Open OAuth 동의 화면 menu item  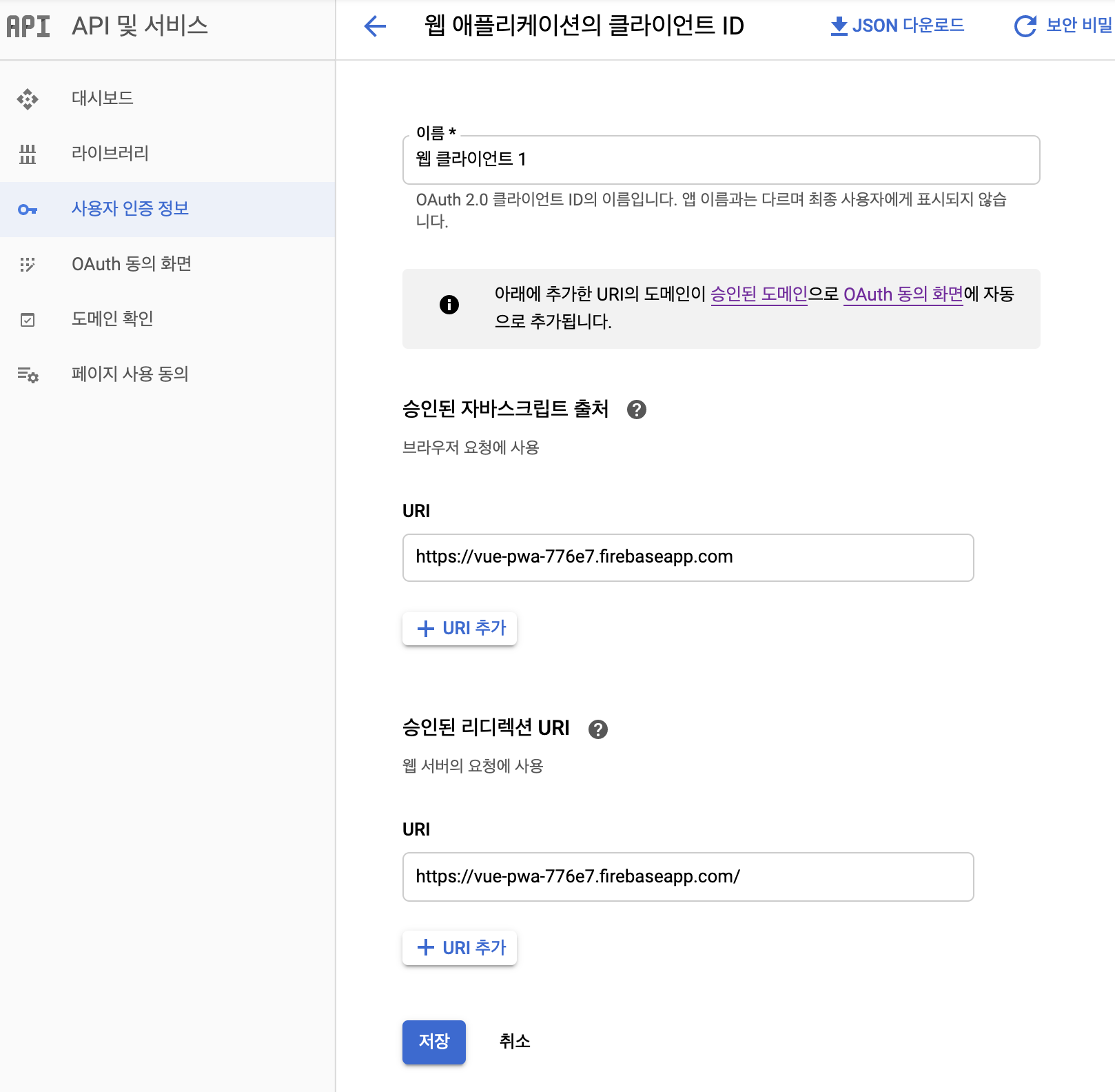[167, 264]
